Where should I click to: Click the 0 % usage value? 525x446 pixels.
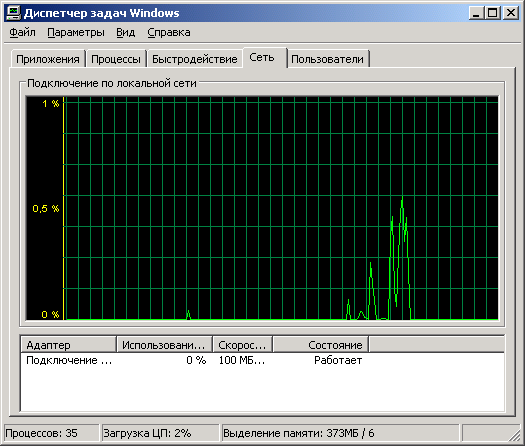[x=196, y=360]
